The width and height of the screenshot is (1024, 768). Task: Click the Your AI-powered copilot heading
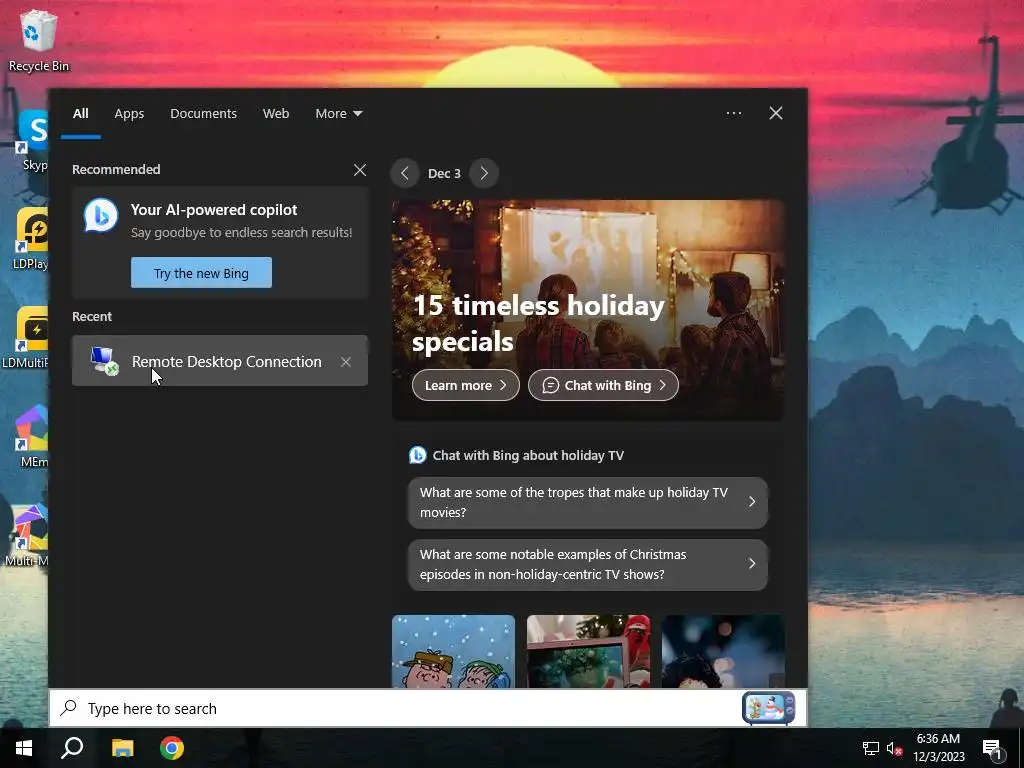click(214, 210)
